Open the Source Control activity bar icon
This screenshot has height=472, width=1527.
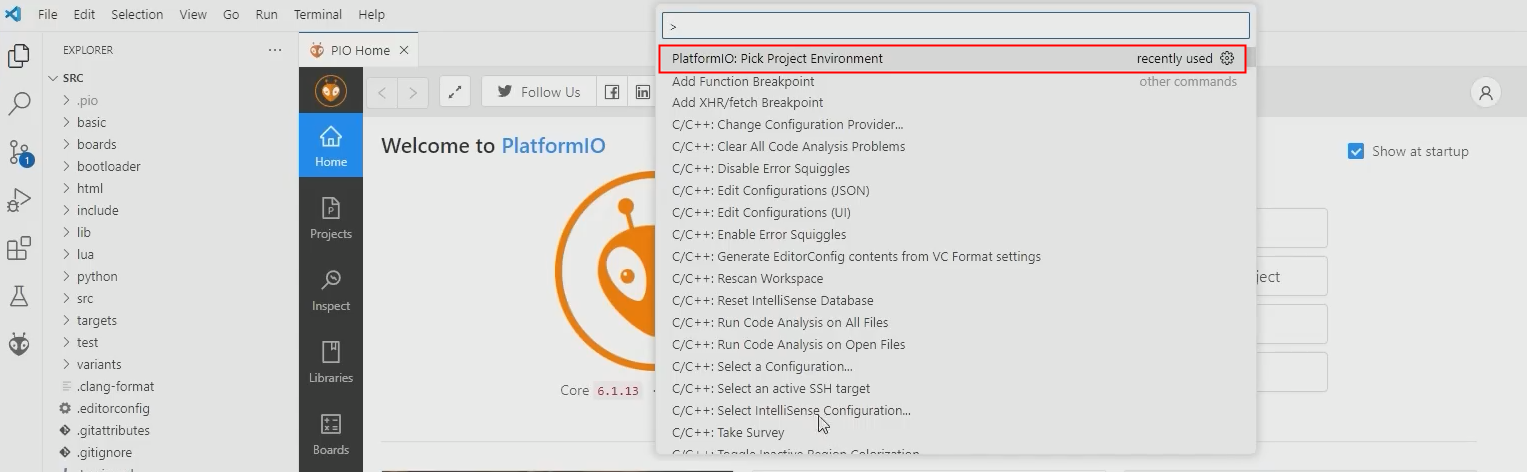pos(19,152)
